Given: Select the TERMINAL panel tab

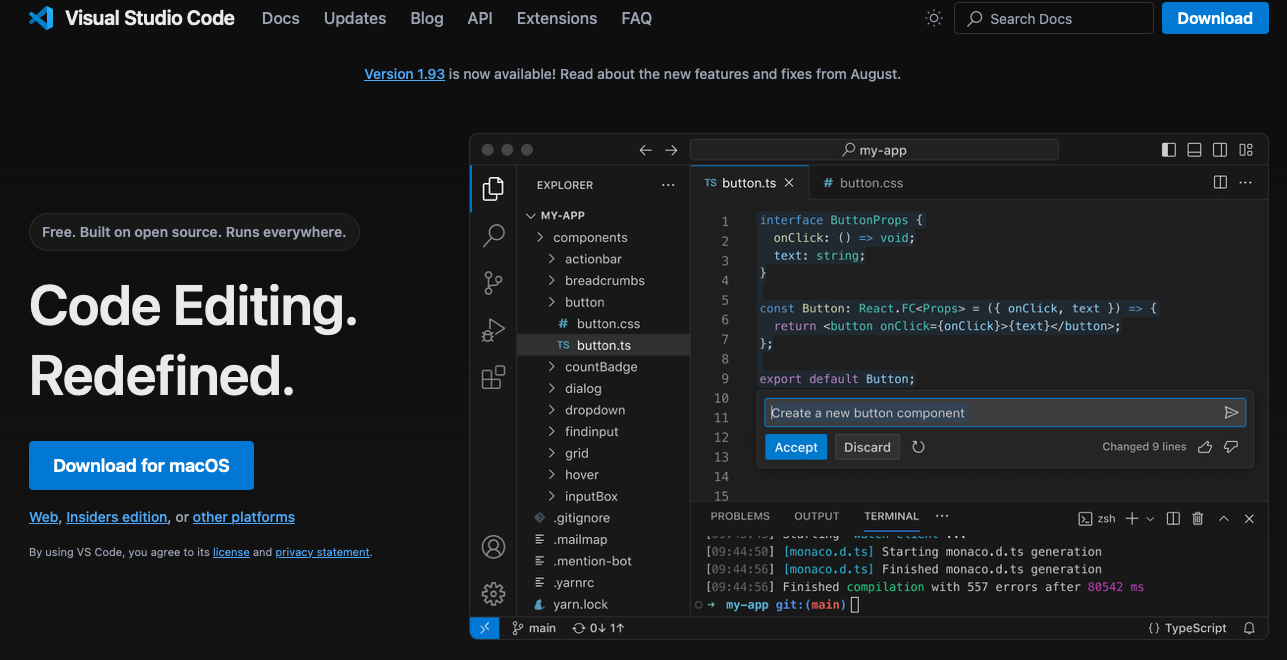Looking at the screenshot, I should pos(891,516).
